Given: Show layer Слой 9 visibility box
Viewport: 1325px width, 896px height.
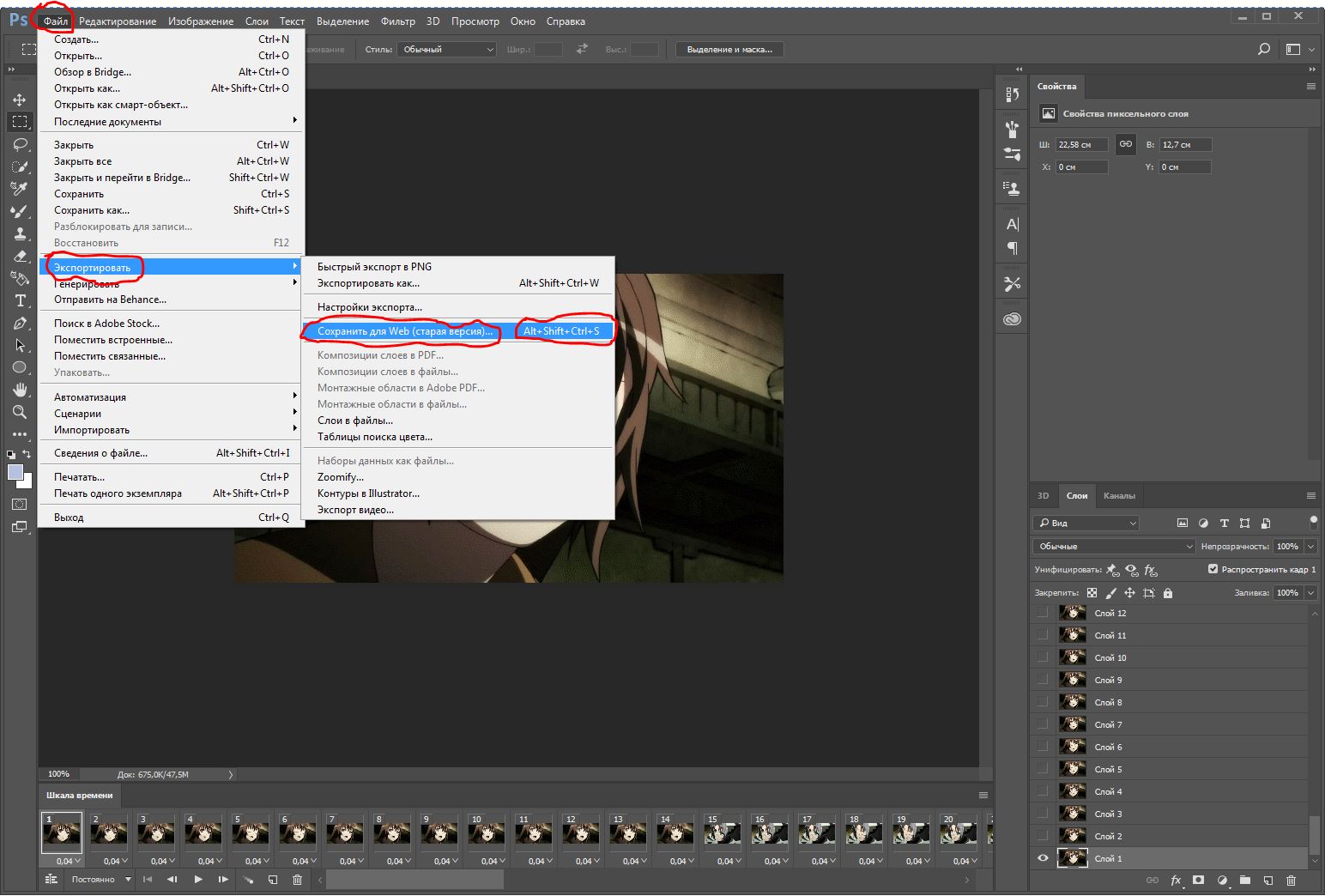Looking at the screenshot, I should point(1043,680).
